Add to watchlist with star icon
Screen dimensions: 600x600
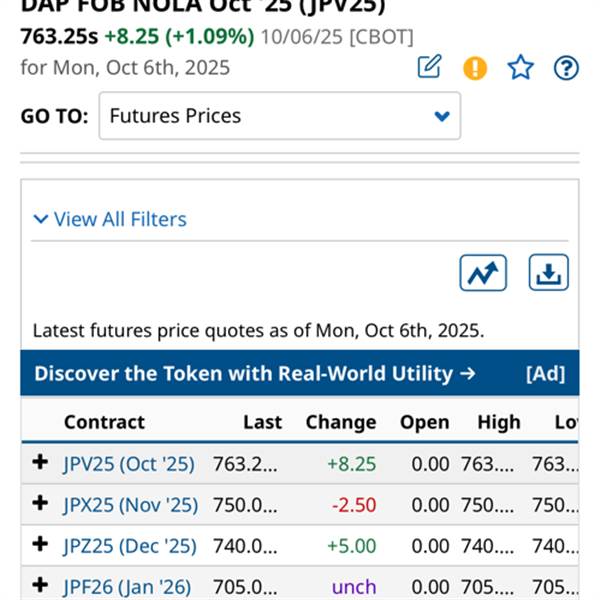[520, 68]
